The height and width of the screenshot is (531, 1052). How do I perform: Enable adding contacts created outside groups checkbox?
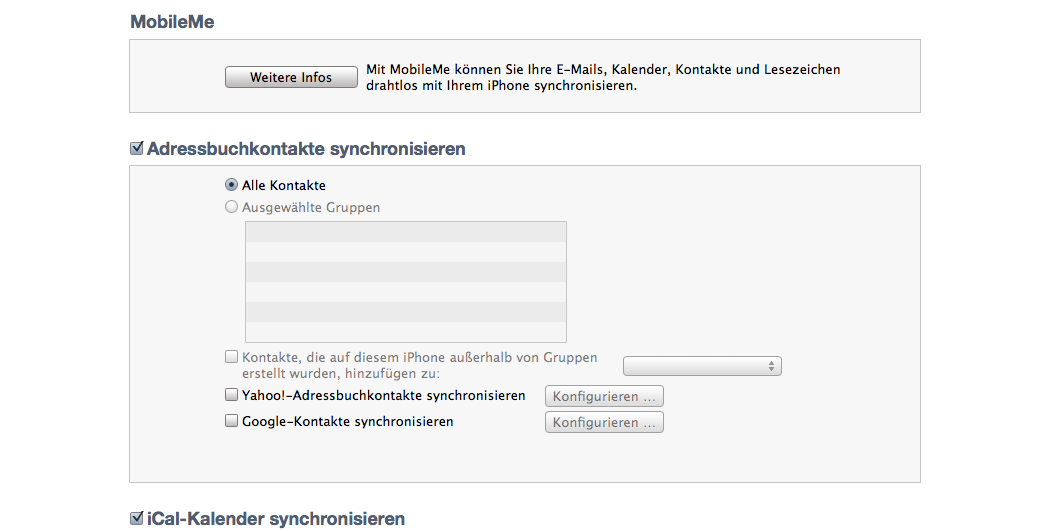(x=231, y=356)
